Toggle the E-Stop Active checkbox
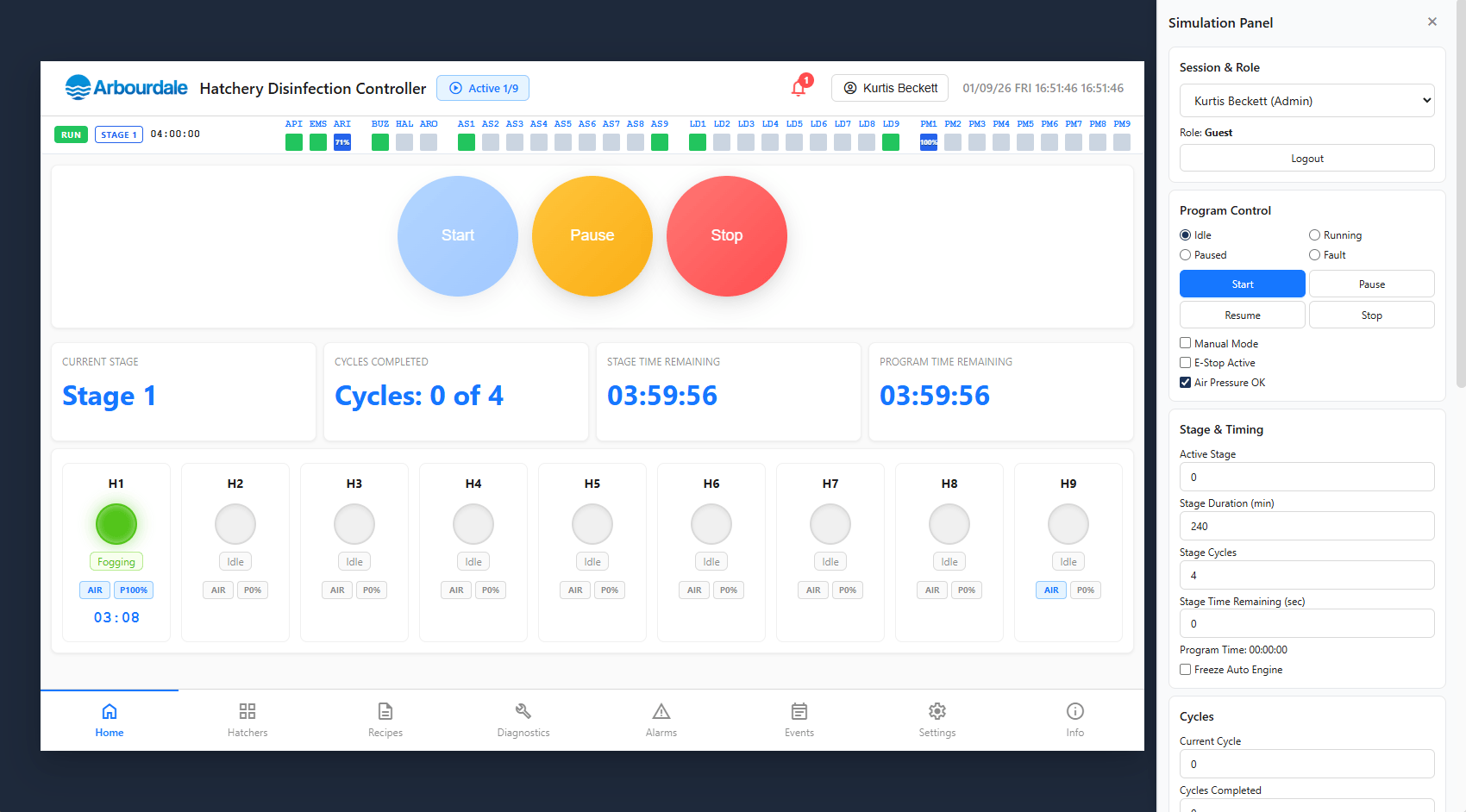This screenshot has height=812, width=1466. pyautogui.click(x=1186, y=363)
